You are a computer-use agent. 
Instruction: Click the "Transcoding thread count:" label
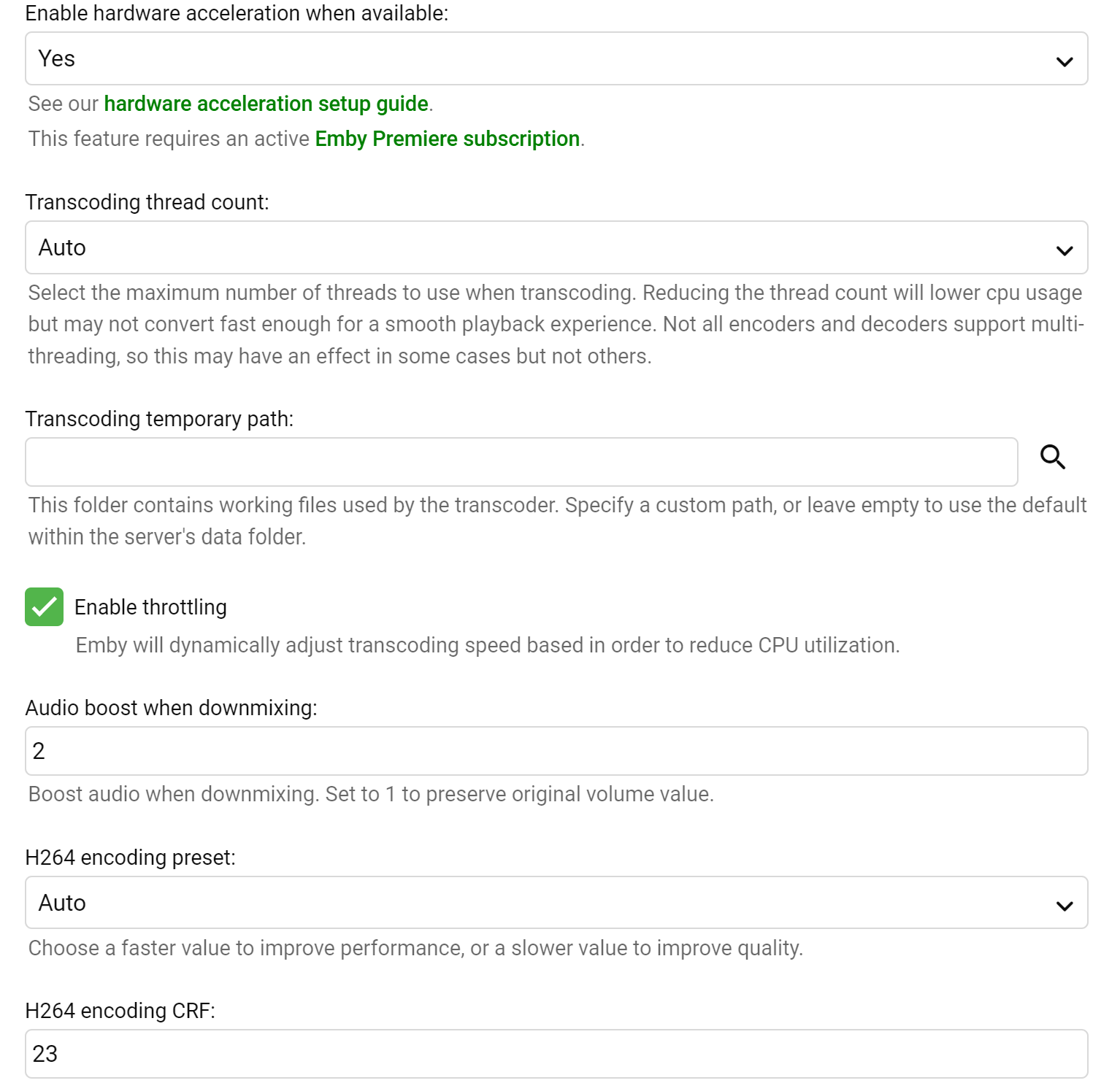click(147, 202)
